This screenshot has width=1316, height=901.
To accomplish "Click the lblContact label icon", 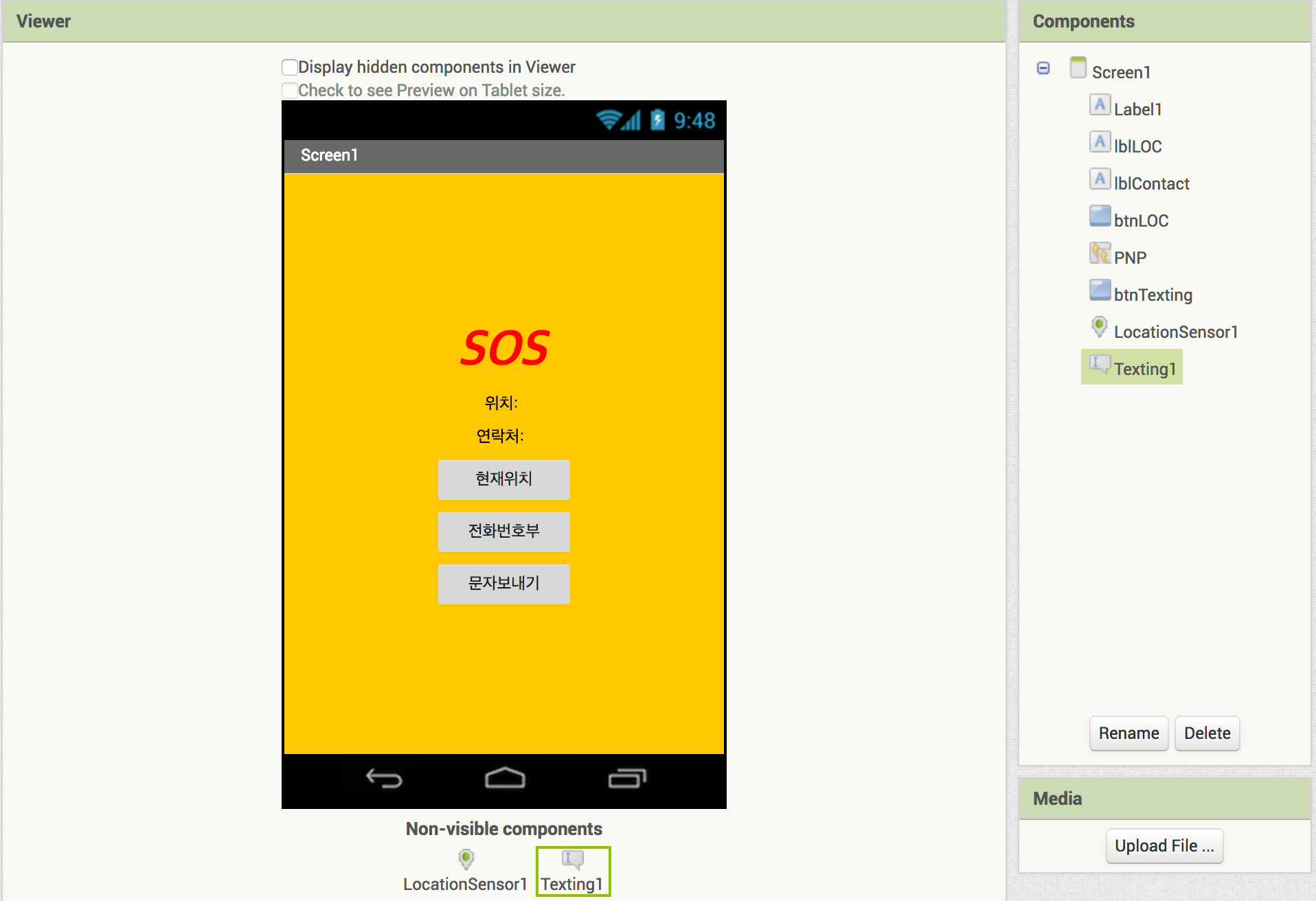I will pyautogui.click(x=1100, y=179).
